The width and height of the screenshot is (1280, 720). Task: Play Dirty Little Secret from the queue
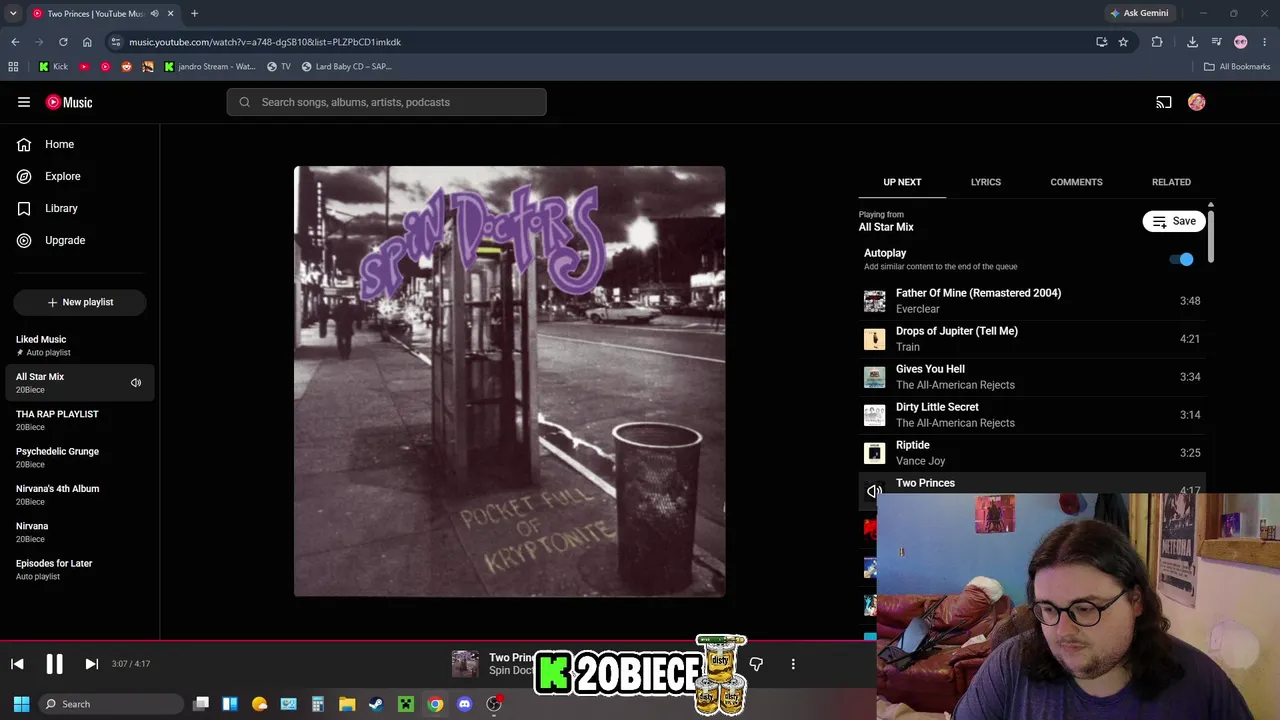point(1032,415)
